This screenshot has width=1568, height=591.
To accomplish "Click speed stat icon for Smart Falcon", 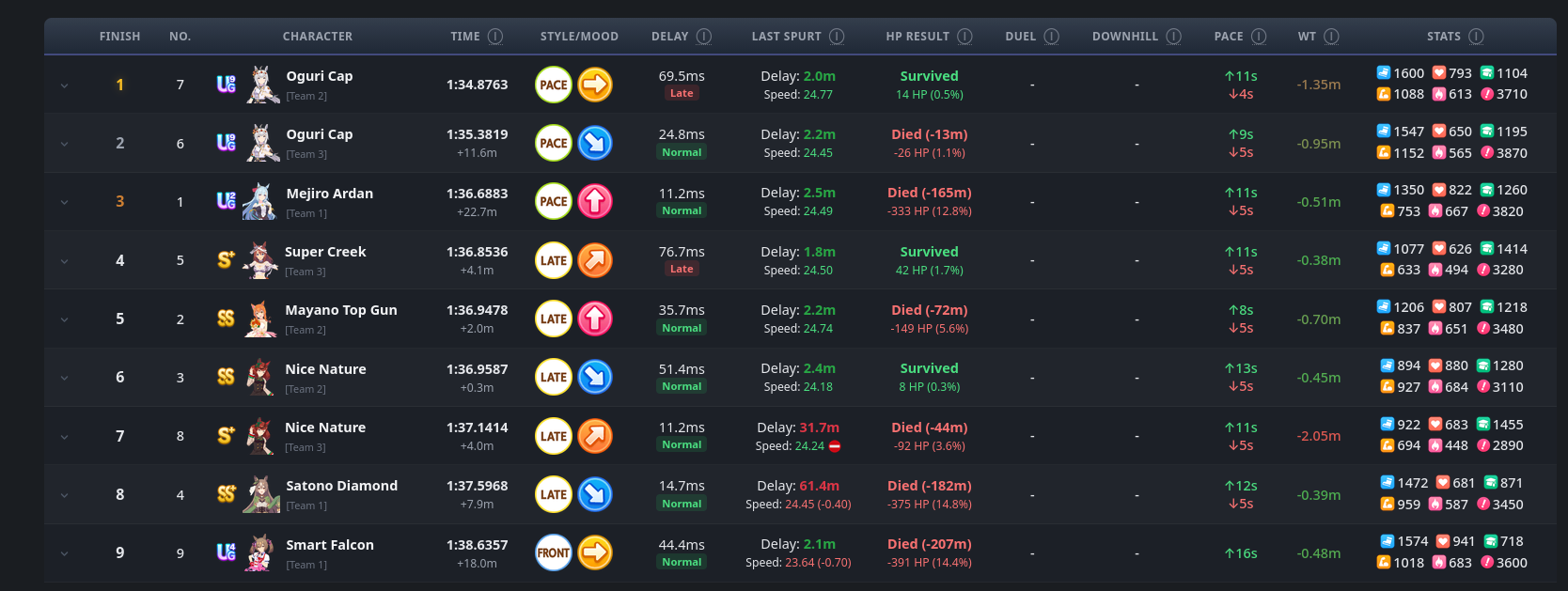I will point(1387,541).
